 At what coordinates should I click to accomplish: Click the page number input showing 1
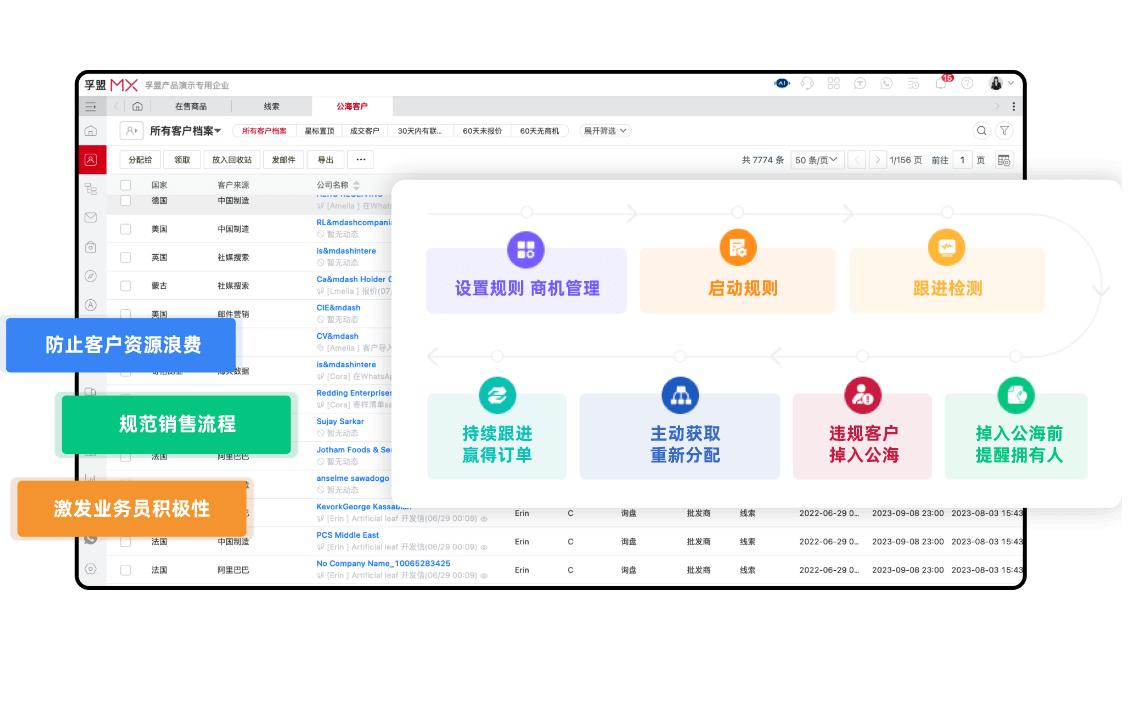coord(963,159)
